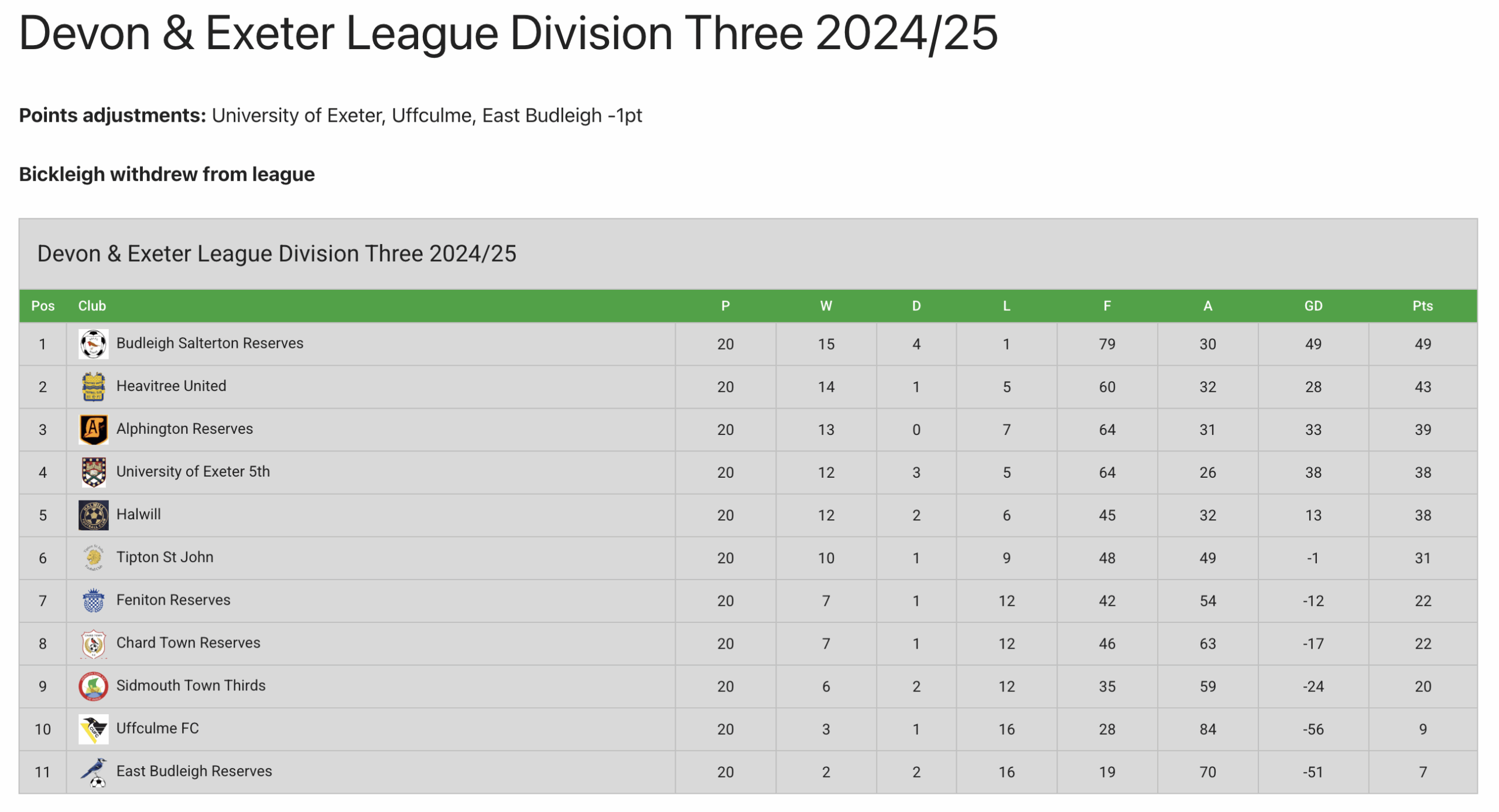Click the East Budleigh Reserves bird crest
This screenshot has height=812, width=1499.
tap(93, 771)
